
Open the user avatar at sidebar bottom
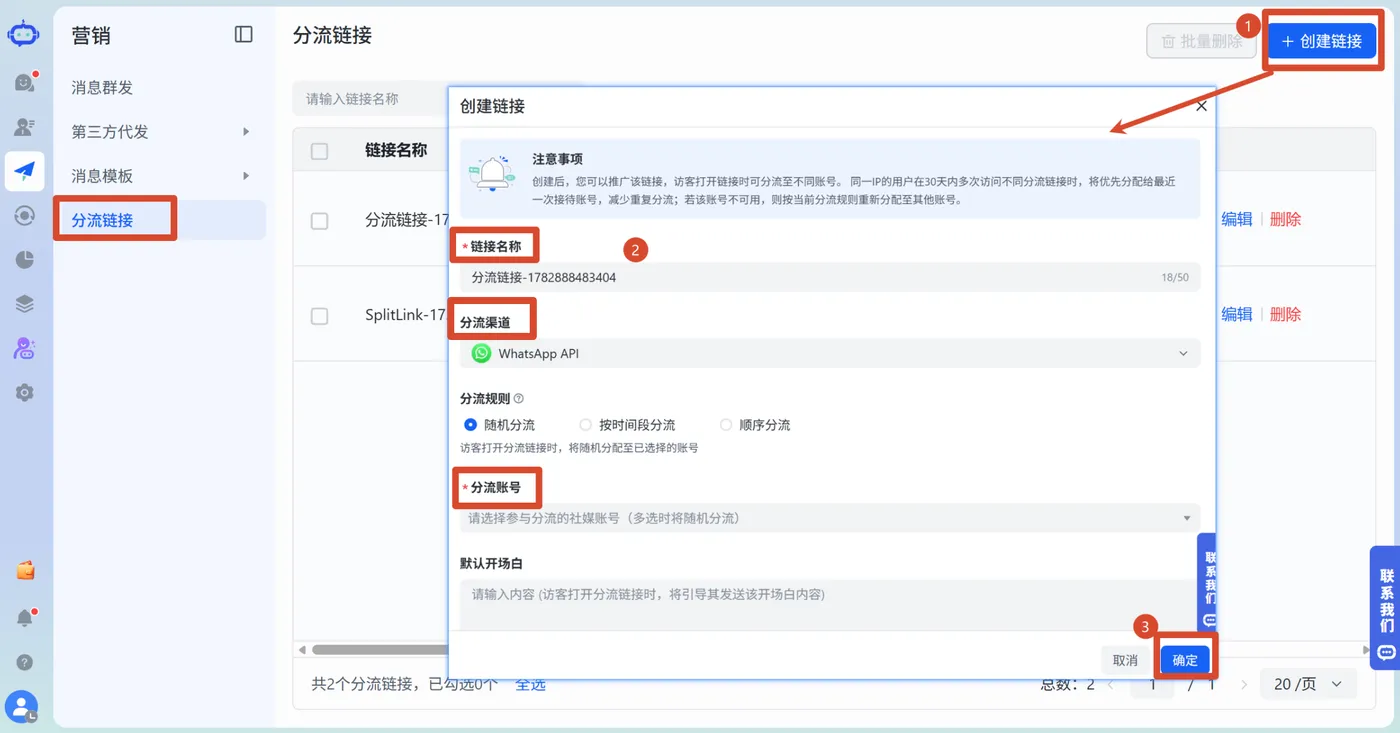(21, 706)
